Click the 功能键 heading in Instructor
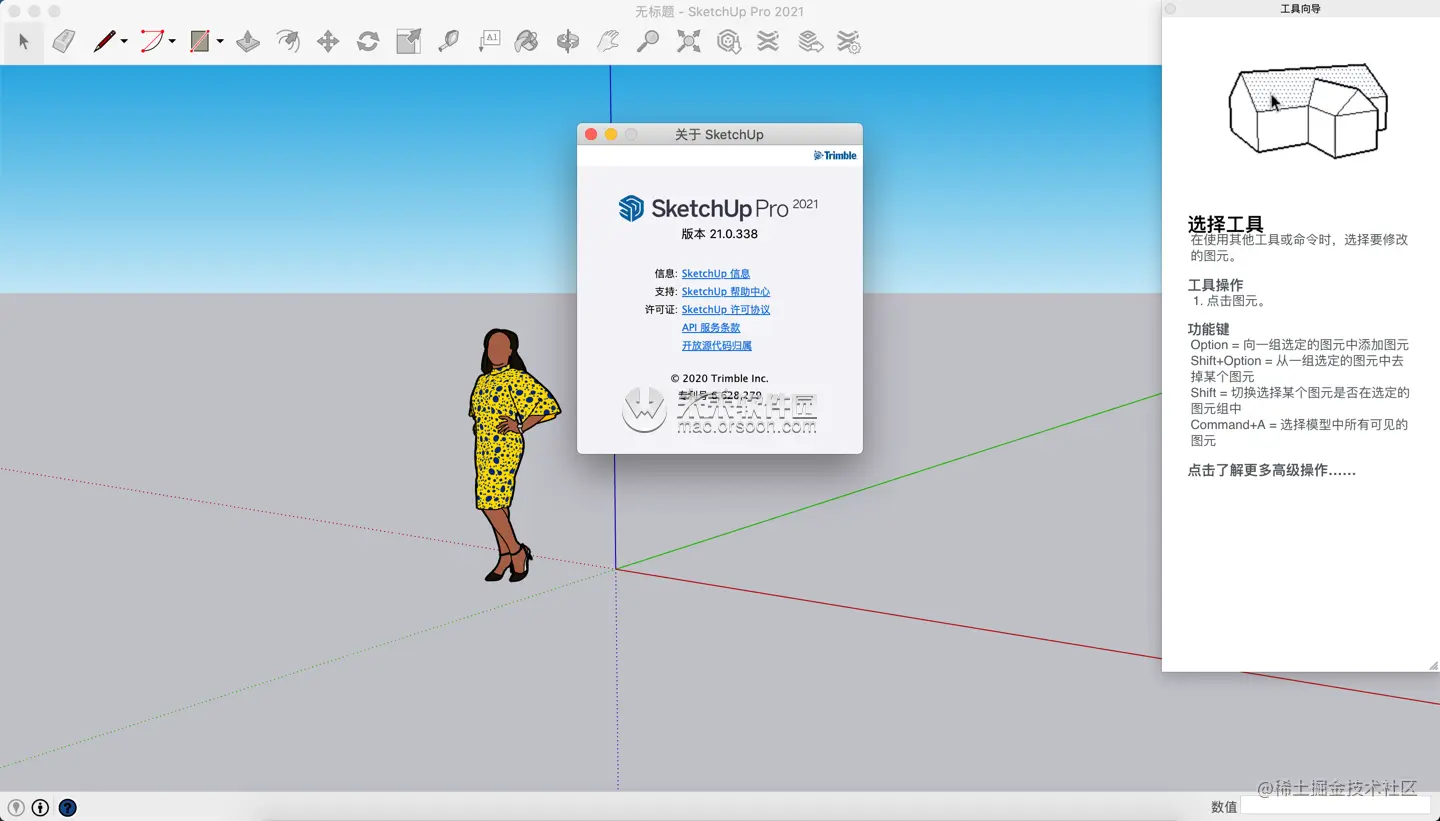 (x=1209, y=329)
